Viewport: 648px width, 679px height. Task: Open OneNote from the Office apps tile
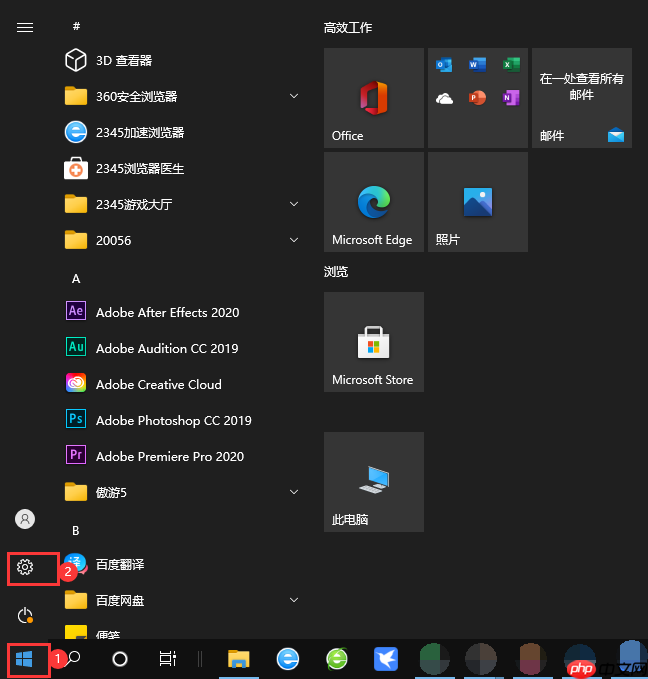(x=511, y=98)
